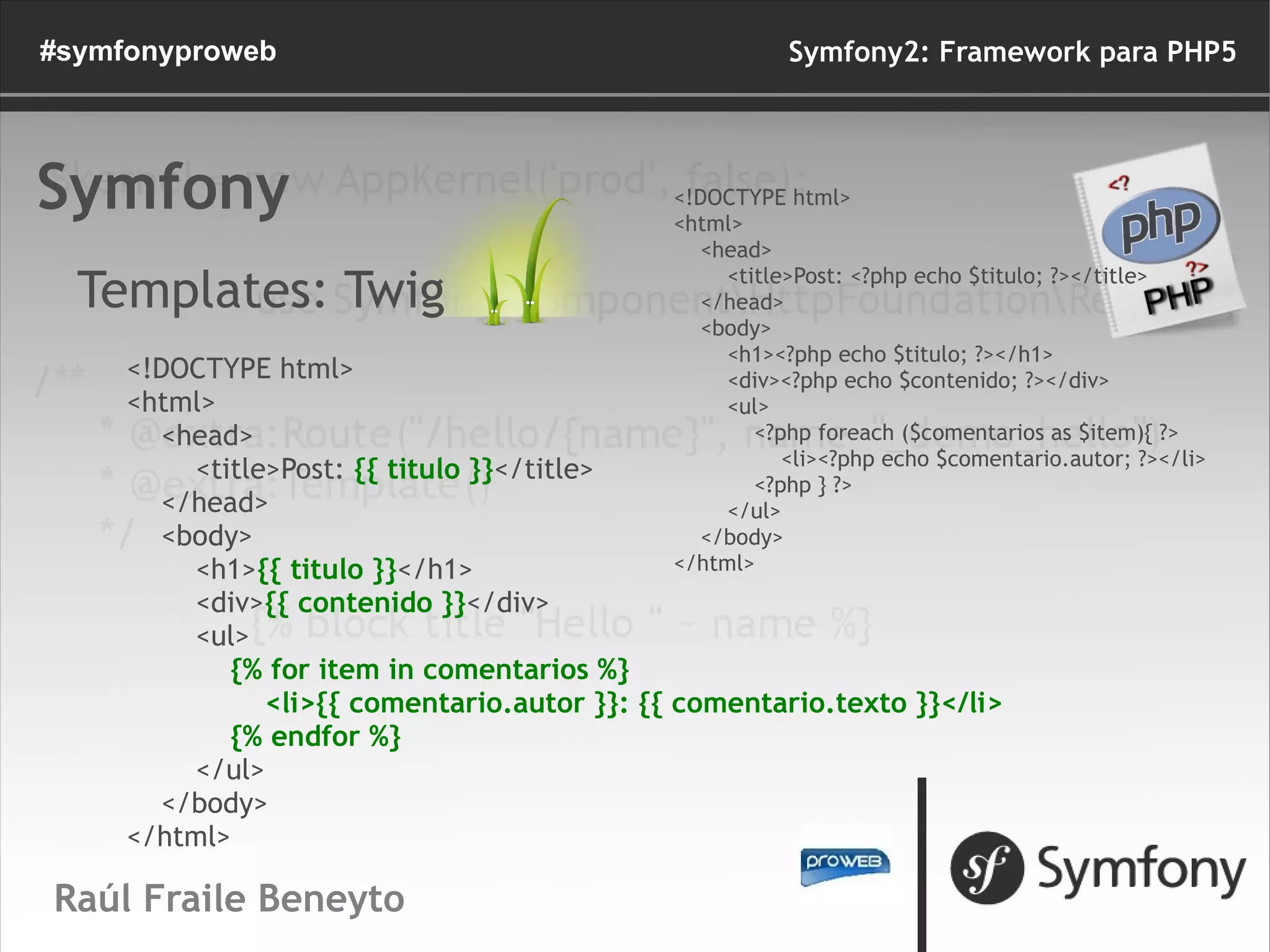The width and height of the screenshot is (1270, 952).
Task: Click the header 'Symfony2: Framework para PHP5'
Action: [x=1012, y=51]
